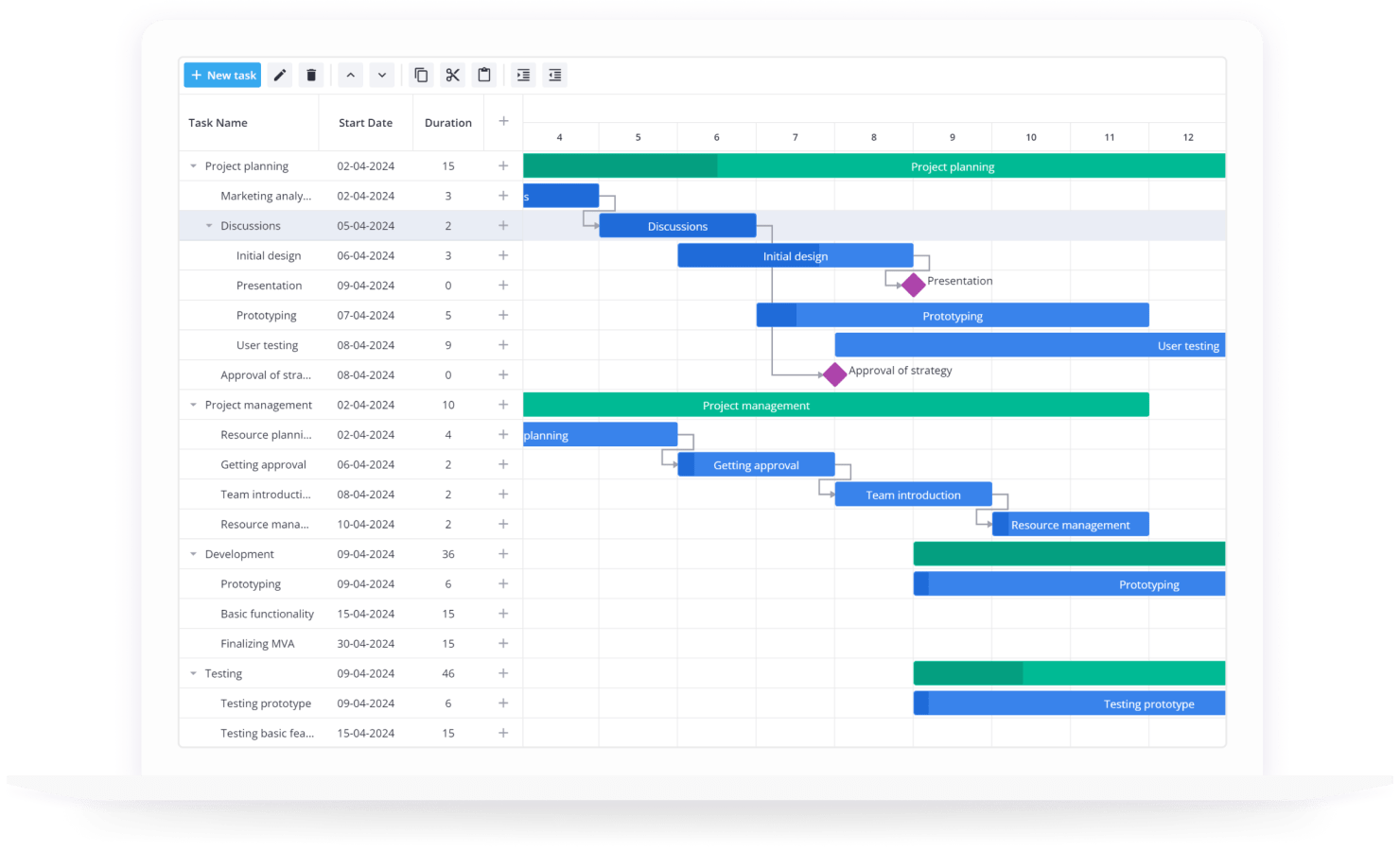The height and width of the screenshot is (851, 1400).
Task: Click the Task Name column header
Action: pos(249,123)
